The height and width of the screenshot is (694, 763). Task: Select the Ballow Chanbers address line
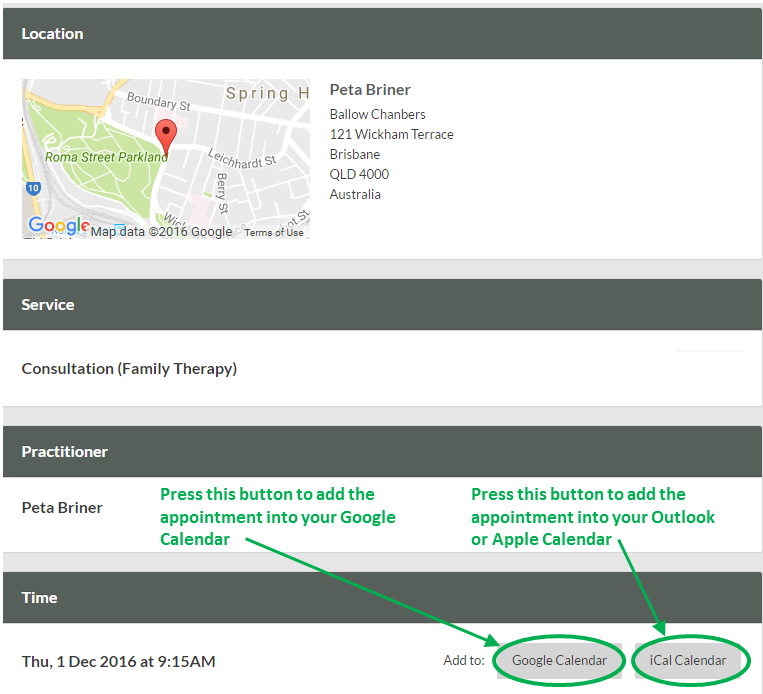tap(377, 114)
